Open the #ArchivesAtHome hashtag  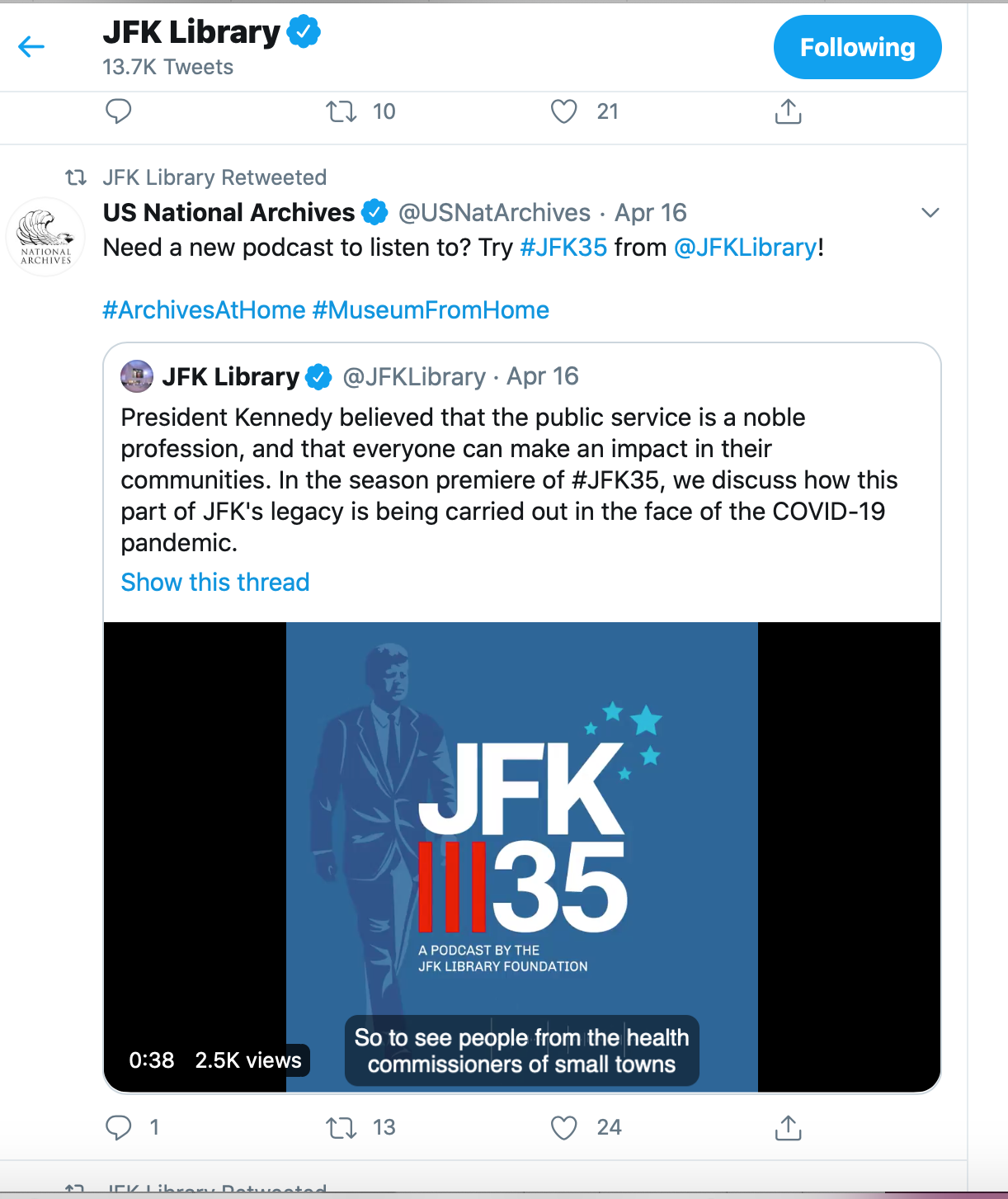pos(204,310)
